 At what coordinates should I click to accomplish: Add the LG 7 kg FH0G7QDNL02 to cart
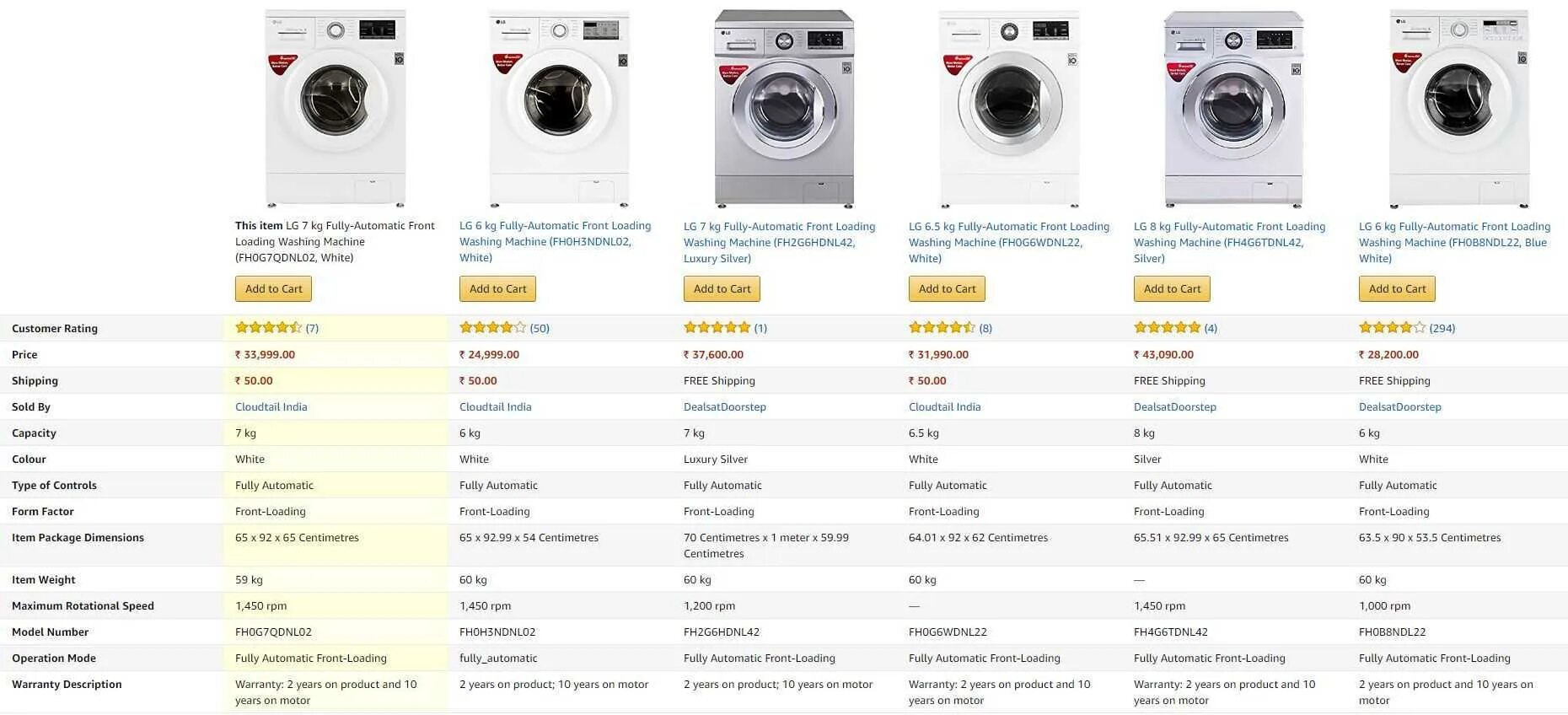pyautogui.click(x=273, y=289)
